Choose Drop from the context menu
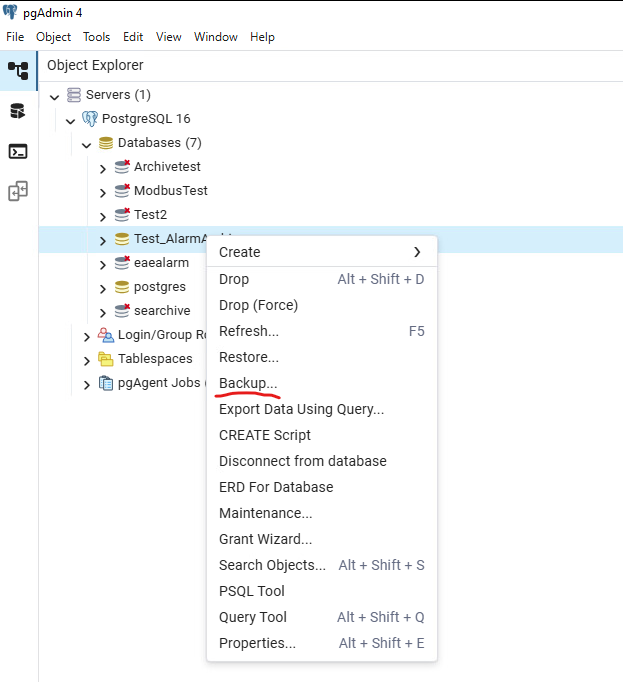The image size is (623, 682). pyautogui.click(x=322, y=279)
